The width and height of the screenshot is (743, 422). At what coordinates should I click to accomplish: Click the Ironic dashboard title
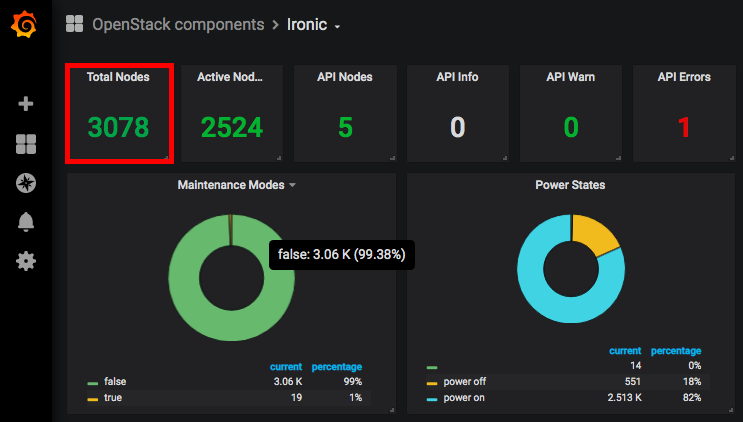(x=307, y=24)
